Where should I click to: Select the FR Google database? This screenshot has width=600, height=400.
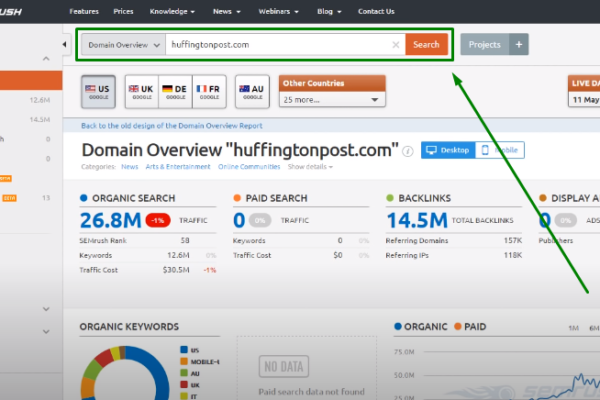[x=209, y=91]
